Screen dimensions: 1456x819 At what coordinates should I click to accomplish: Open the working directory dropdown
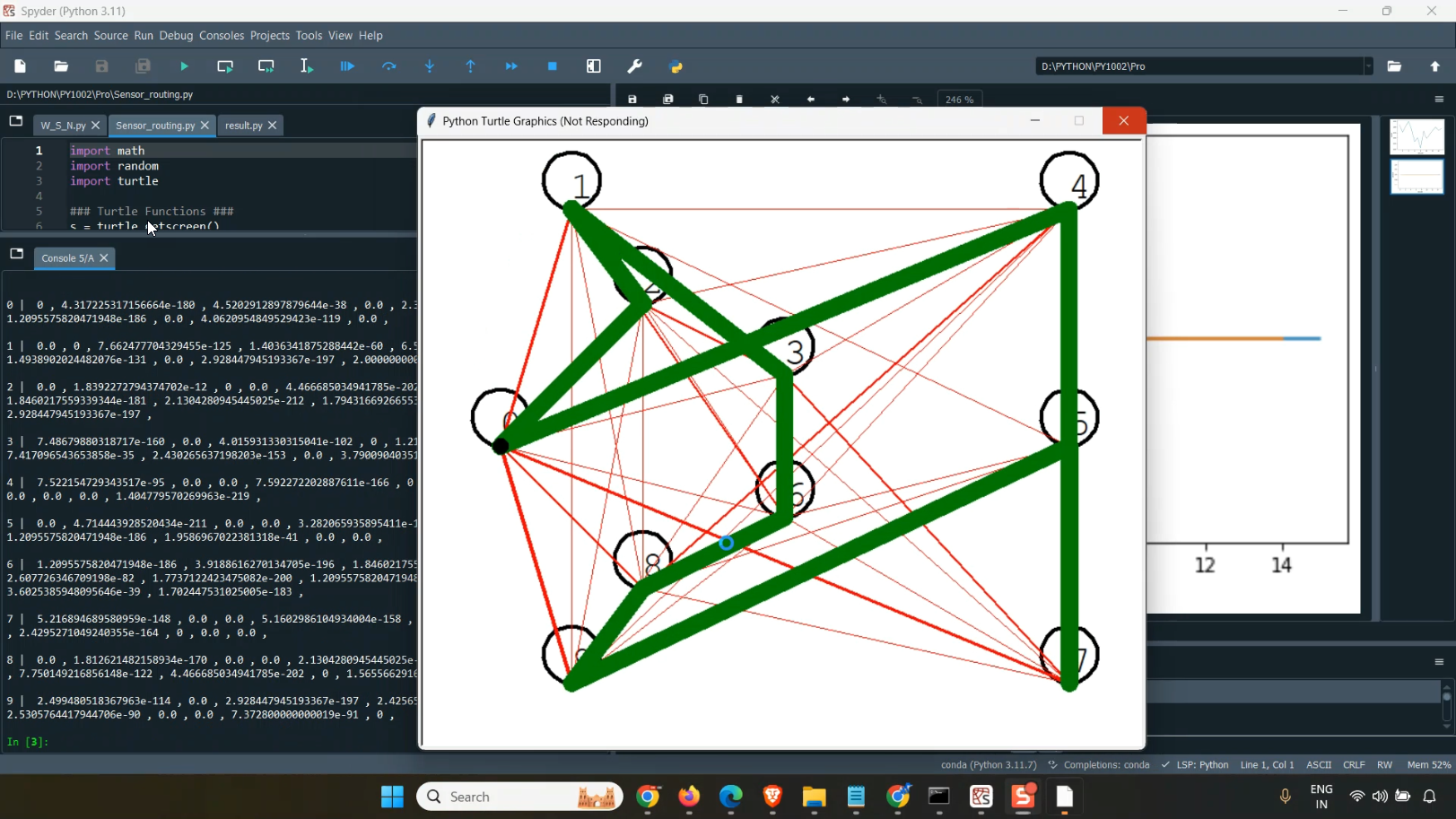1368,65
